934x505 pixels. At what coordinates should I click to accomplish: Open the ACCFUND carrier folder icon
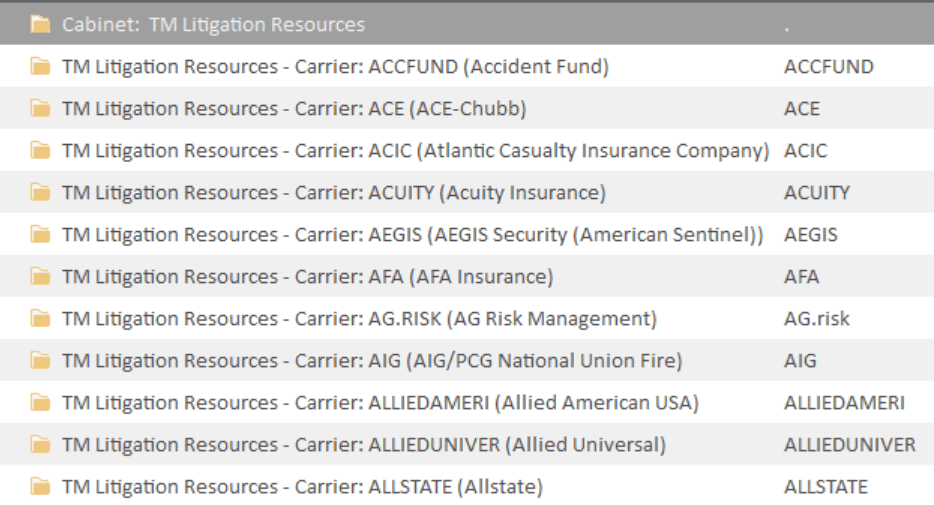tap(41, 66)
